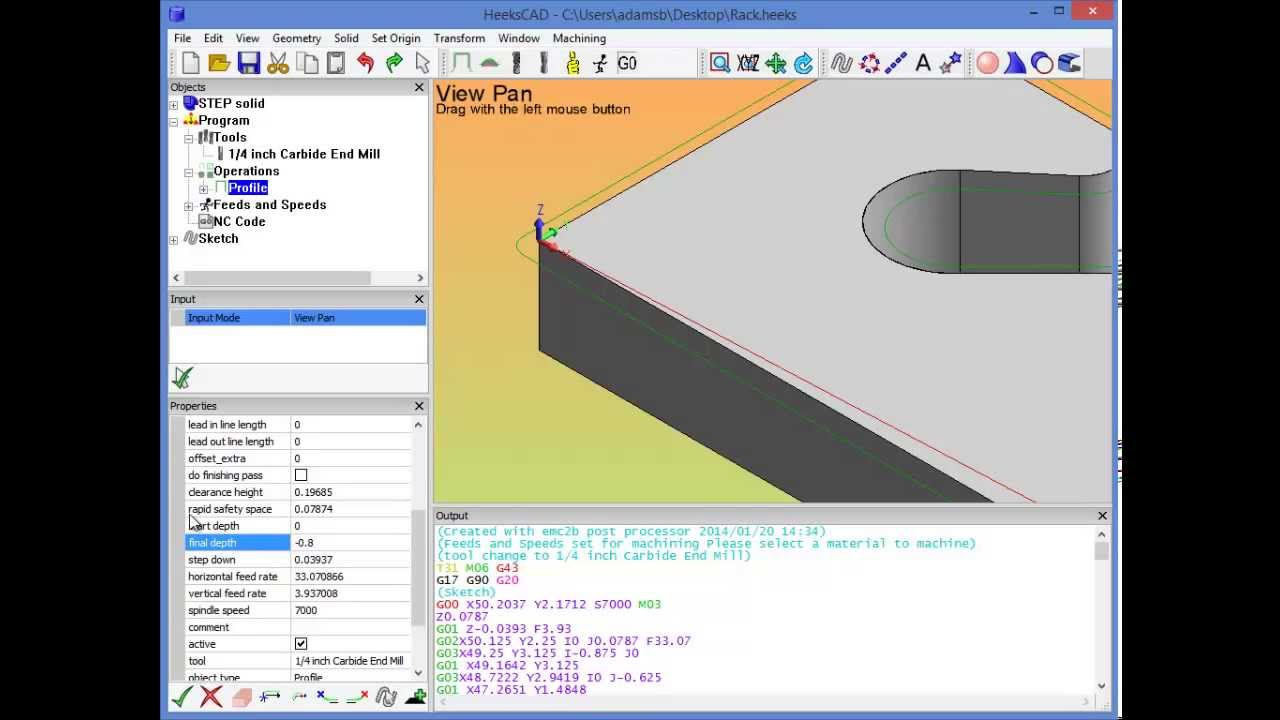Create a new file with toolbar icon
1280x720 pixels.
pyautogui.click(x=191, y=64)
